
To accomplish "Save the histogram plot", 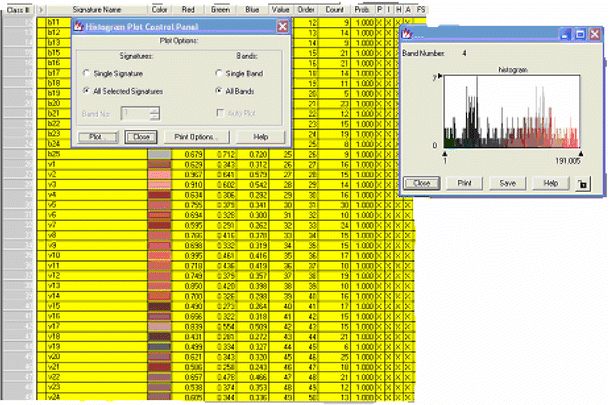I will pos(507,184).
